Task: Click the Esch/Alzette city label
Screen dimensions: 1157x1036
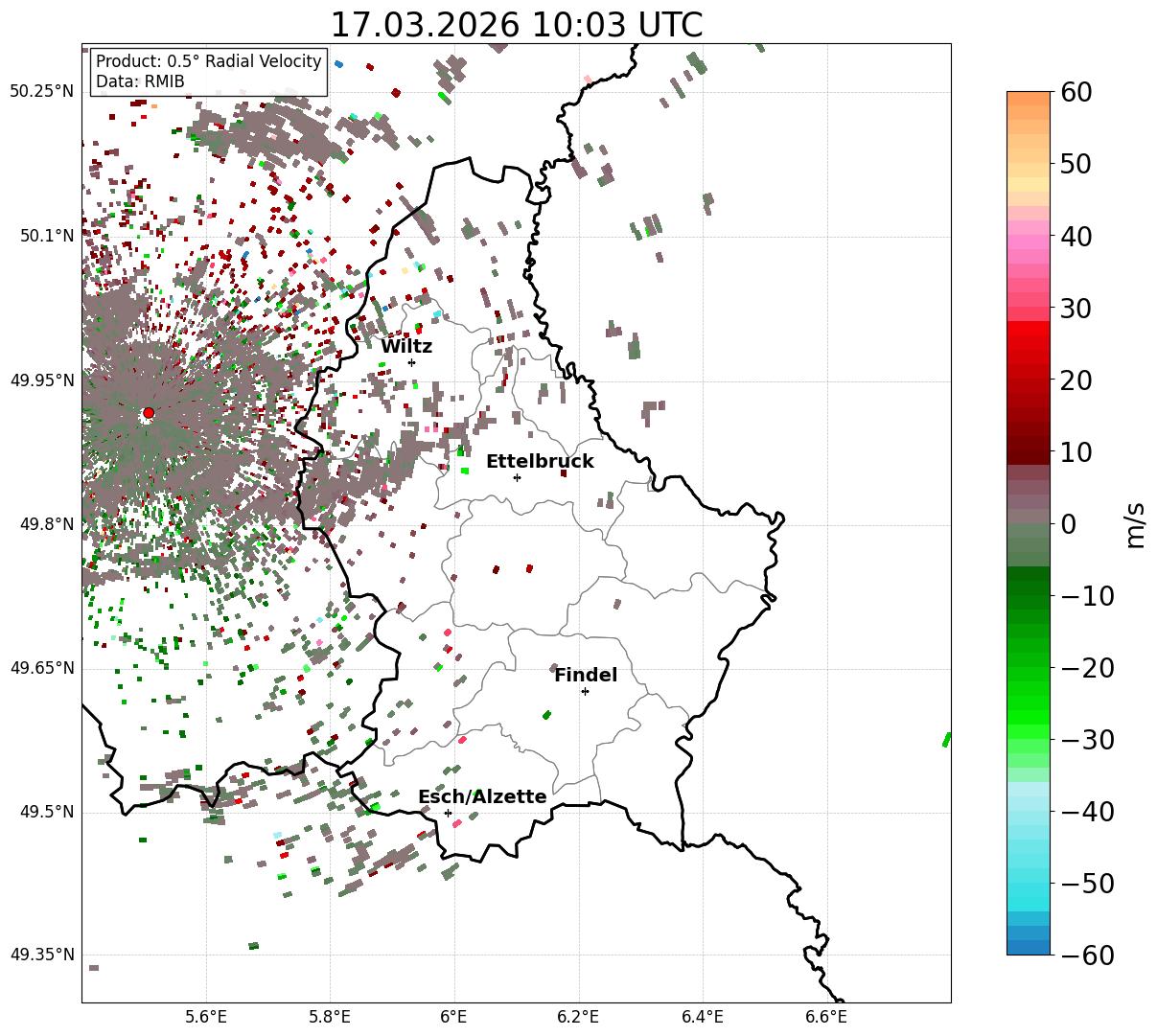Action: point(482,796)
